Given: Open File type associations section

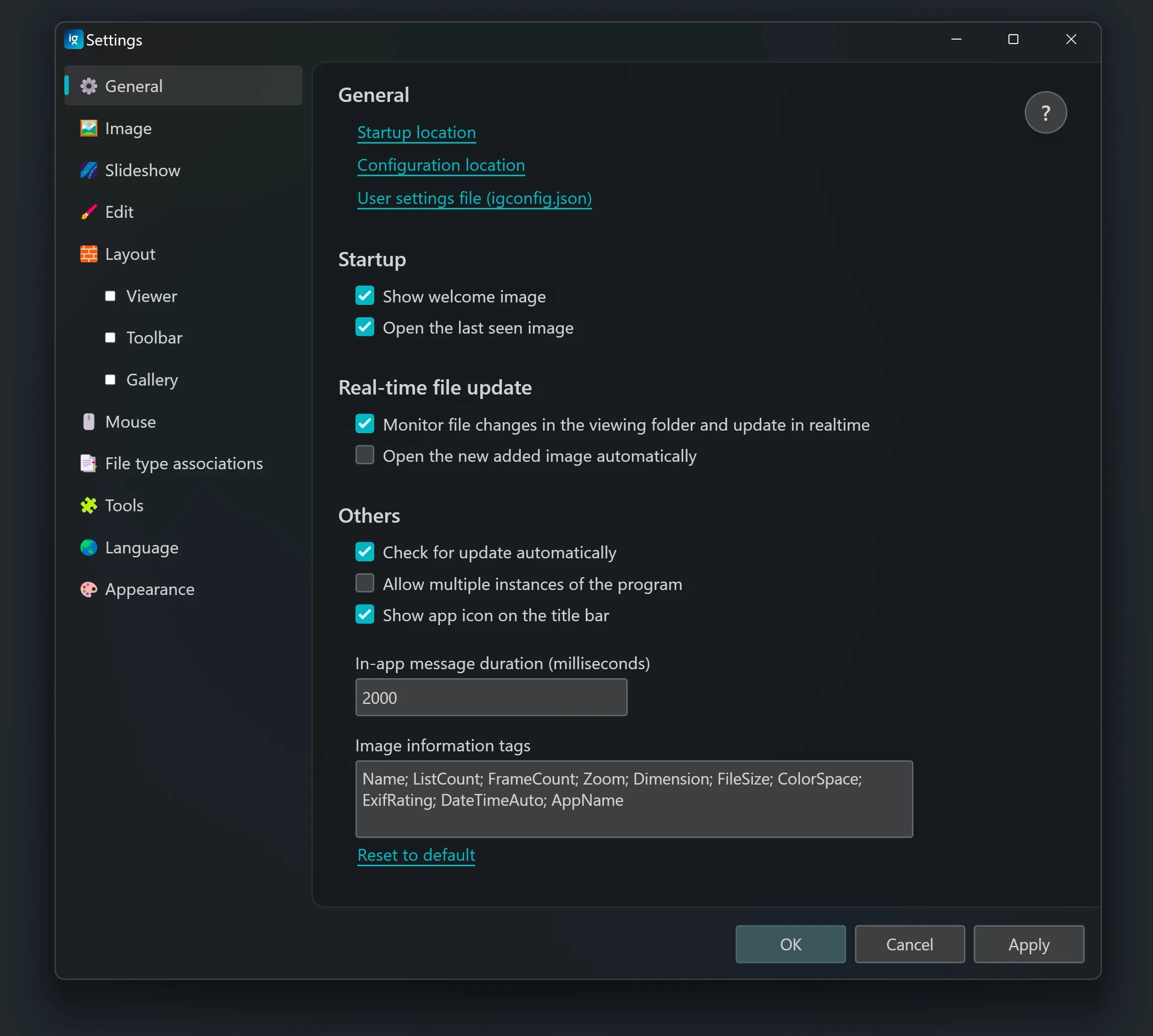Looking at the screenshot, I should pos(183,463).
